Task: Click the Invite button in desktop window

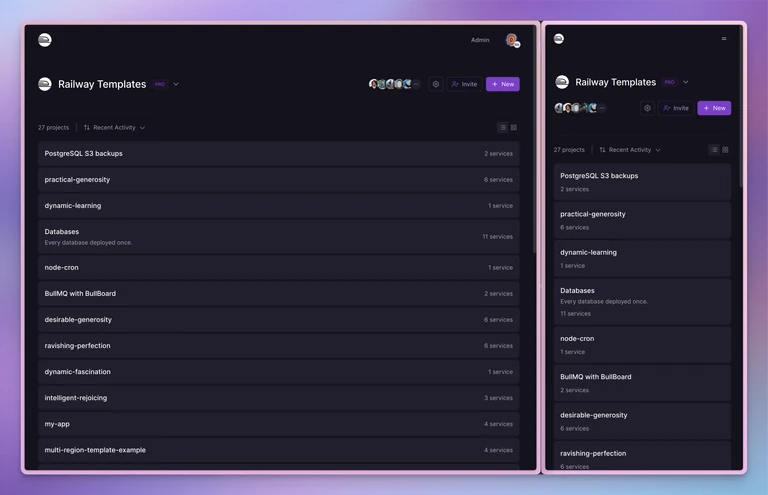Action: coord(464,84)
